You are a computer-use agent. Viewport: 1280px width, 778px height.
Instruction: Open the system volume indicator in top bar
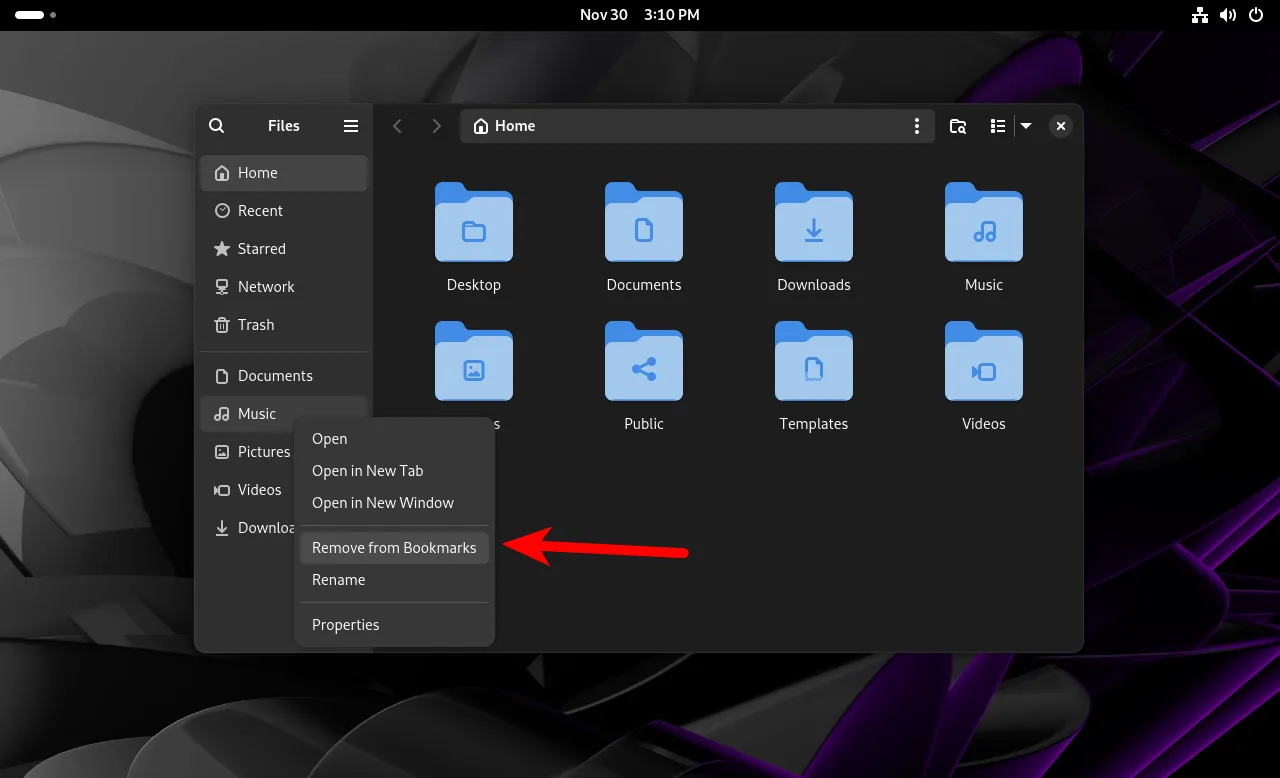[x=1228, y=15]
